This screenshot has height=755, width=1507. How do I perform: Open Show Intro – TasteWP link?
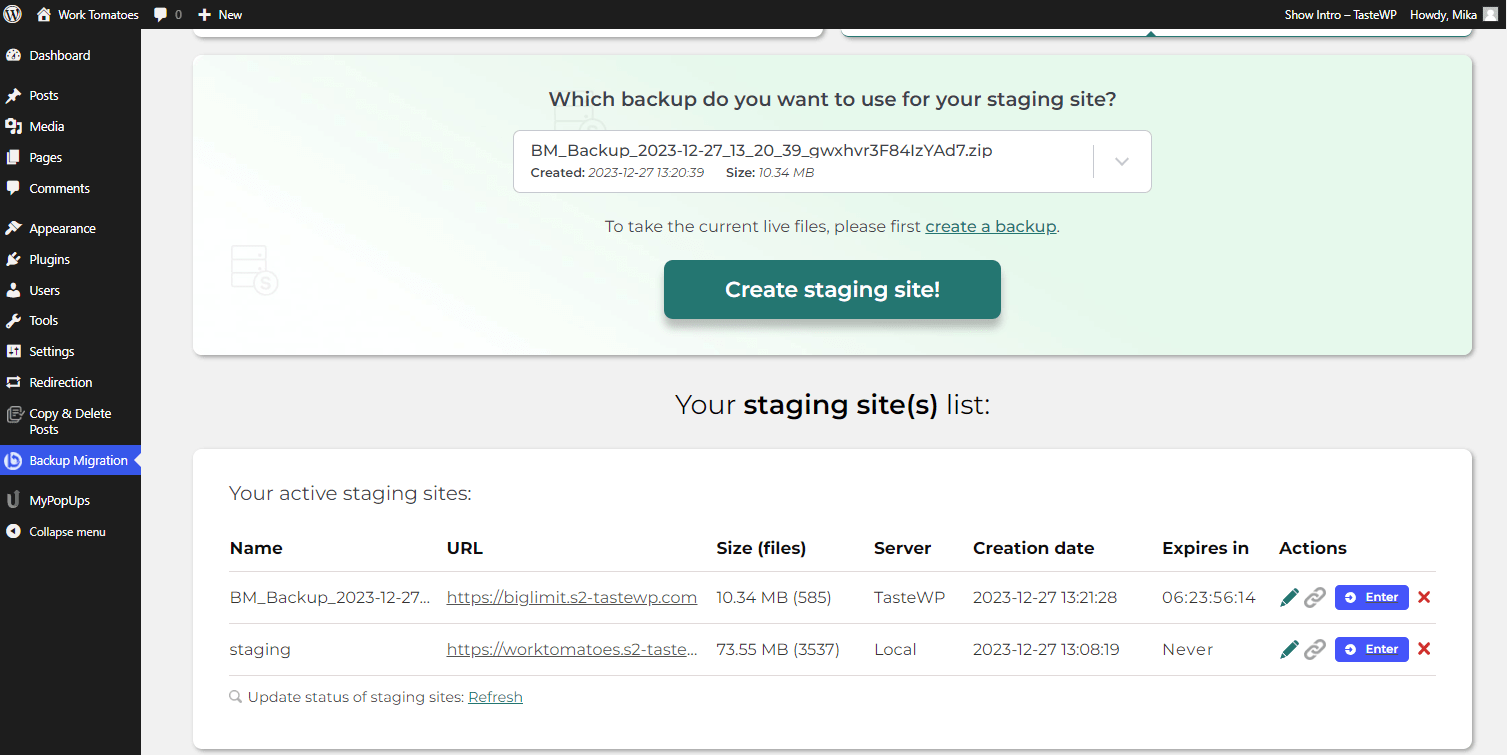coord(1340,14)
